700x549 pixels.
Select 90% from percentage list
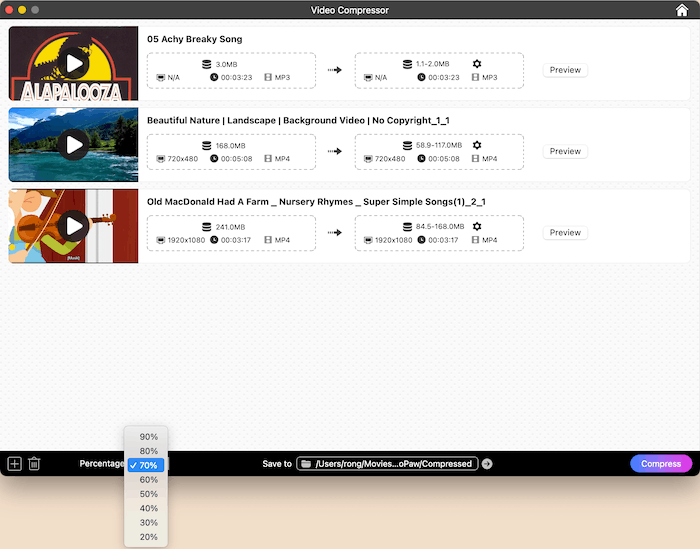click(148, 437)
